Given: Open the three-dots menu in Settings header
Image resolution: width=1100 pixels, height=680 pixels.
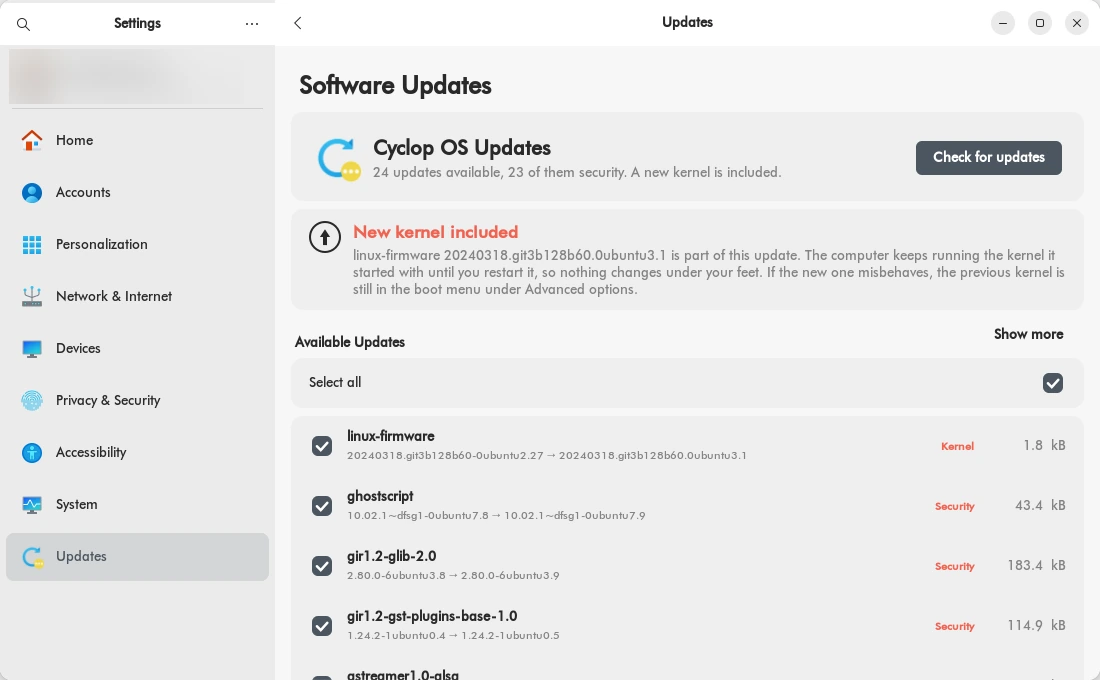Looking at the screenshot, I should coord(252,24).
